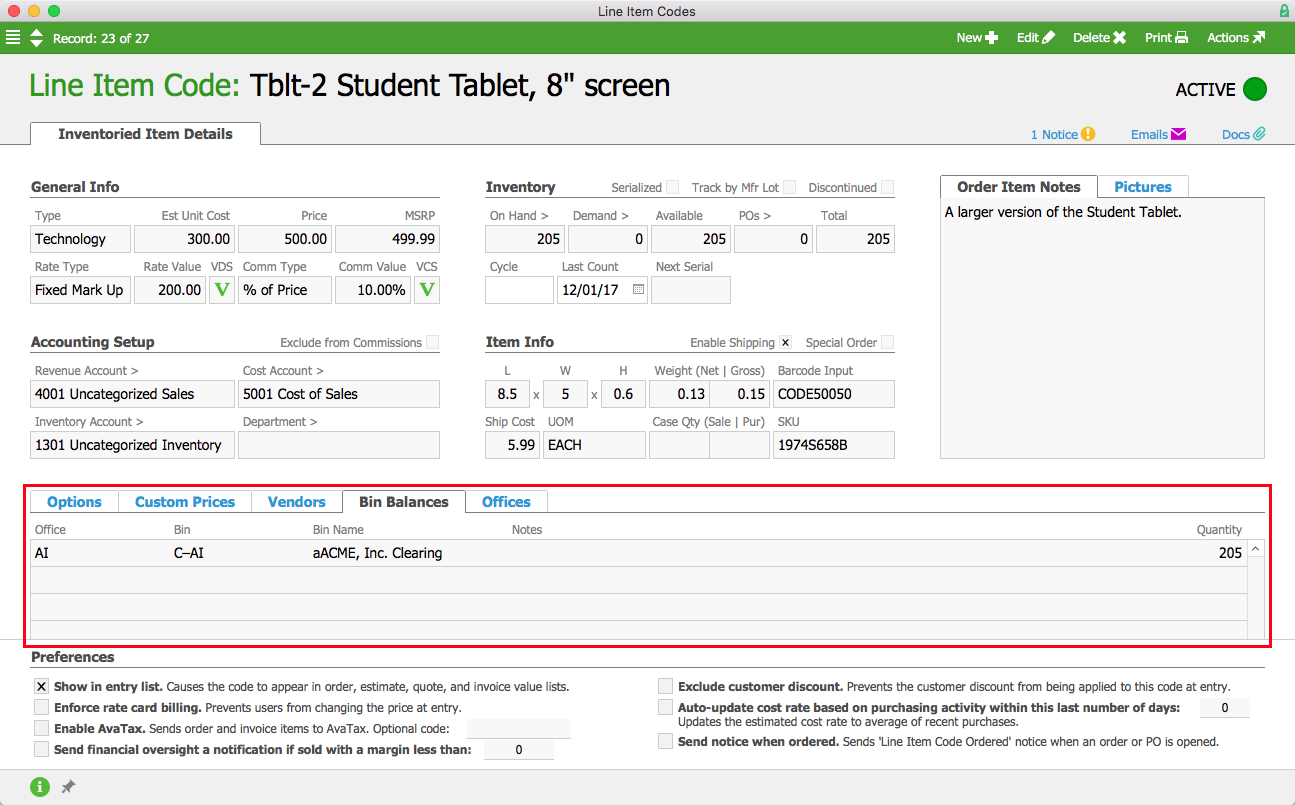Click the C–AI bin cell
Viewport: 1295px width, 805px height.
pyautogui.click(x=188, y=553)
